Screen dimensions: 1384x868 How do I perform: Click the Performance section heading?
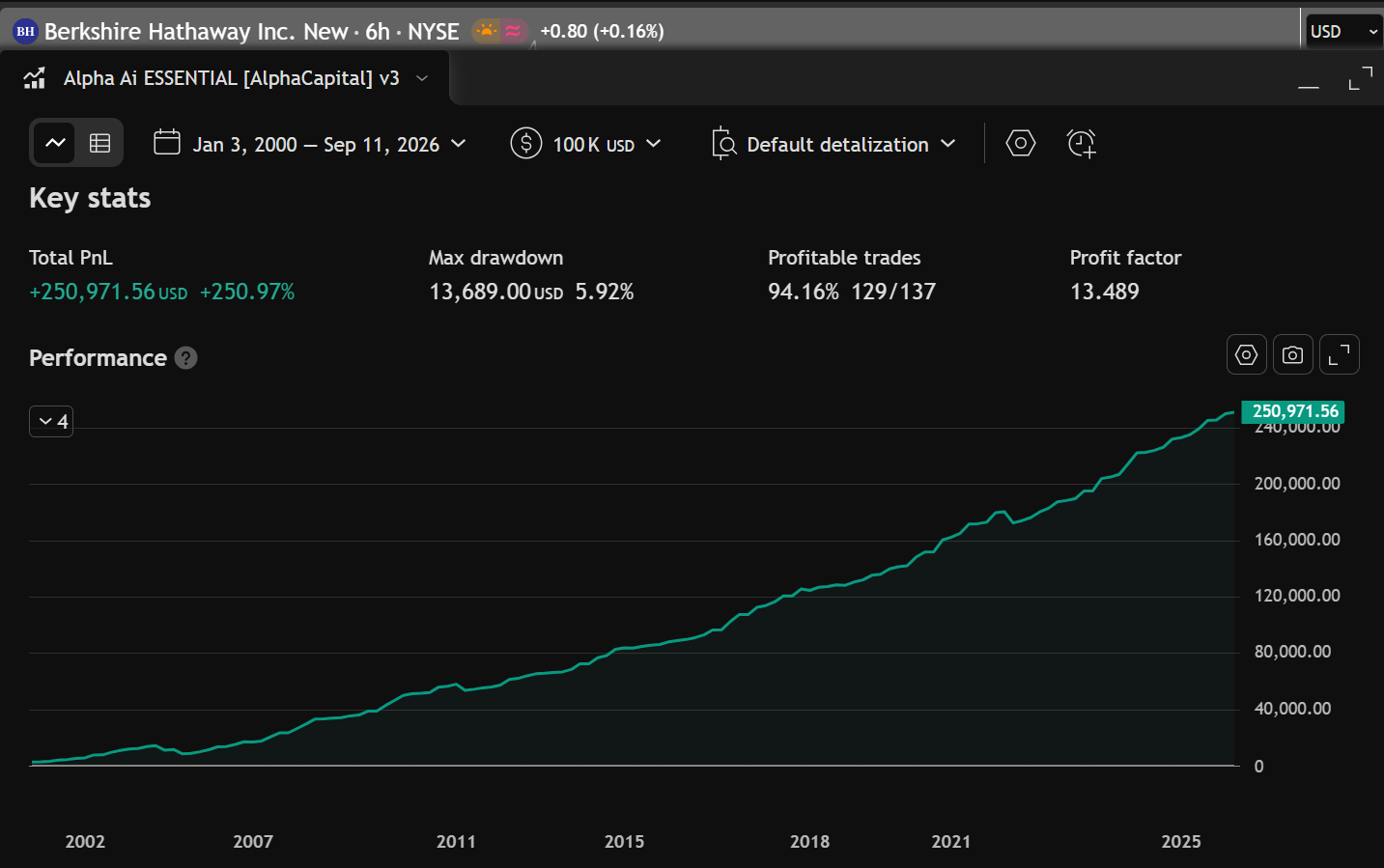point(98,358)
